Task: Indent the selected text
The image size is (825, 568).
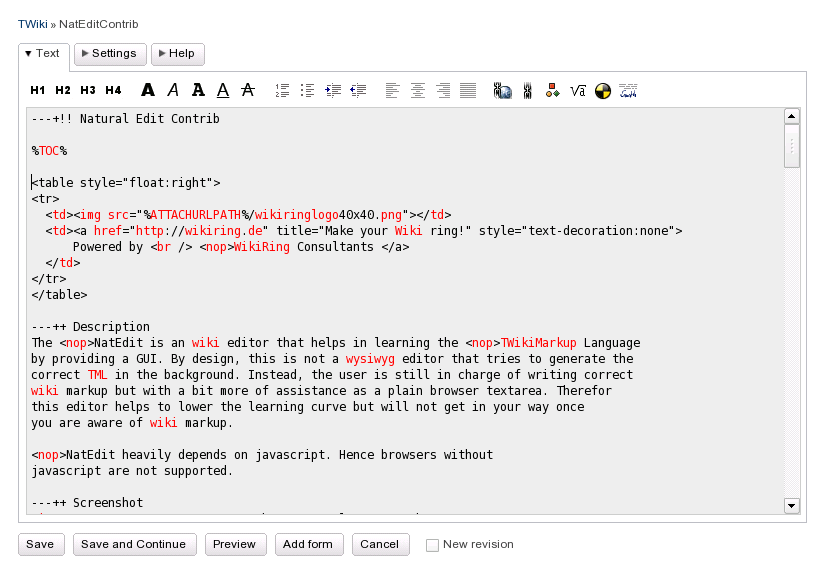Action: coord(333,90)
